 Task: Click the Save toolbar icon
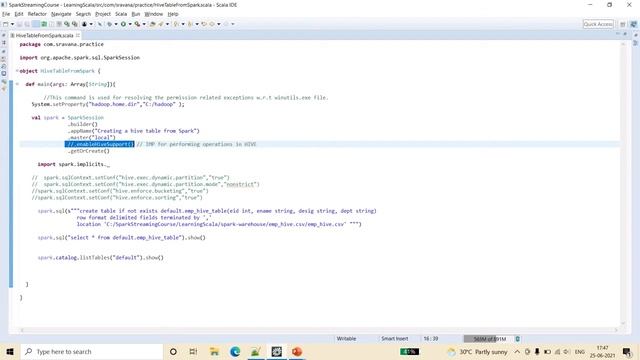pyautogui.click(x=19, y=24)
